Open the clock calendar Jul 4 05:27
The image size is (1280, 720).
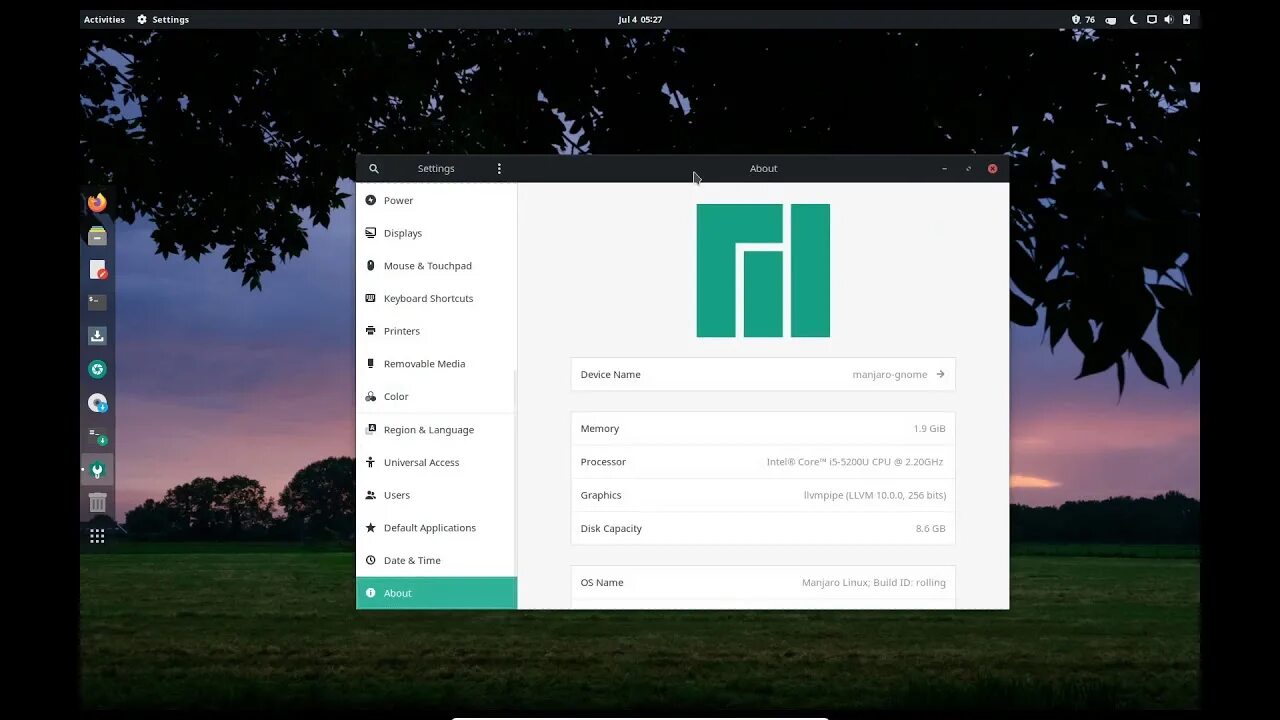[x=640, y=19]
